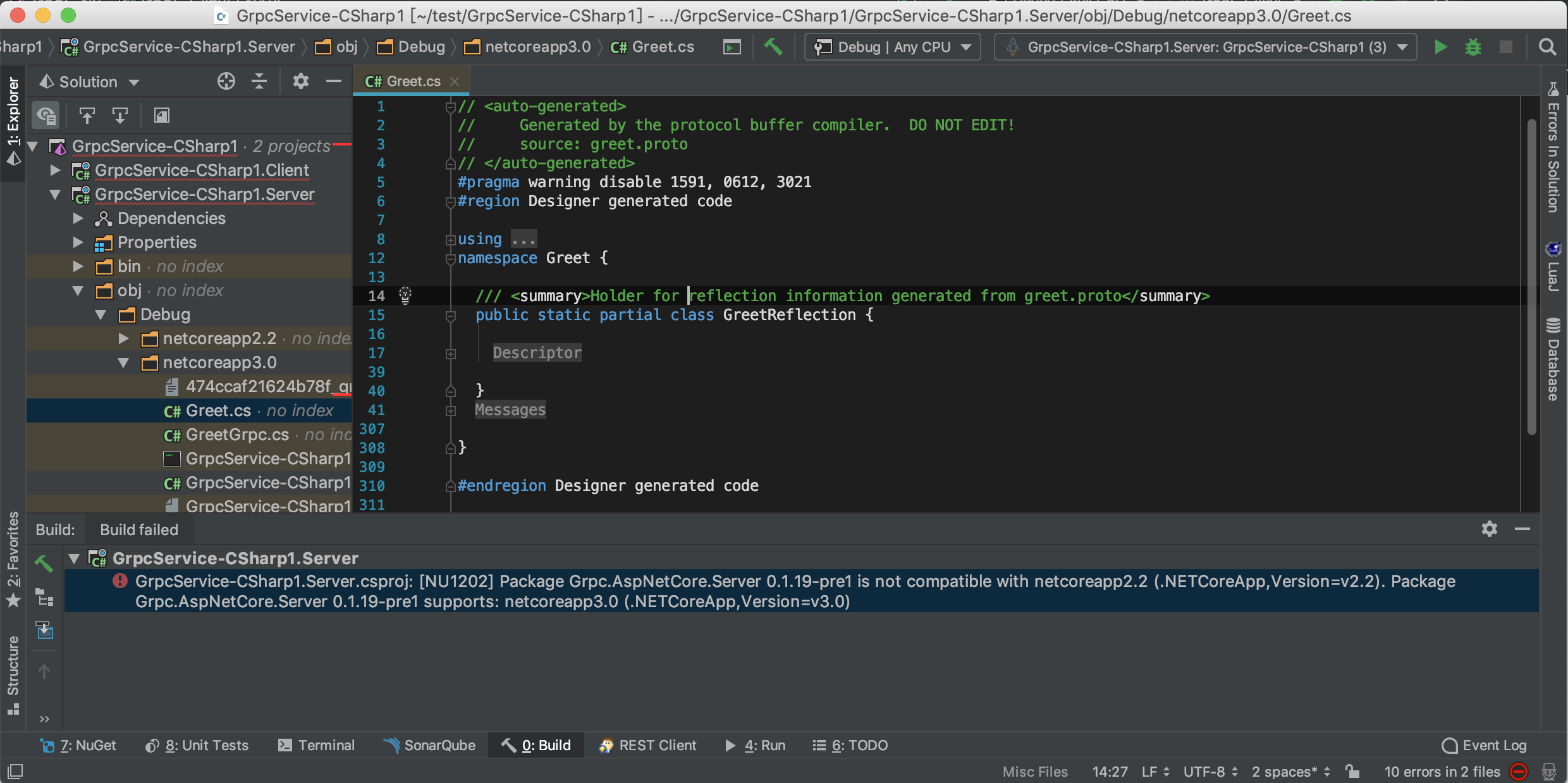This screenshot has width=1568, height=783.
Task: Open the Event Log
Action: (x=1484, y=745)
